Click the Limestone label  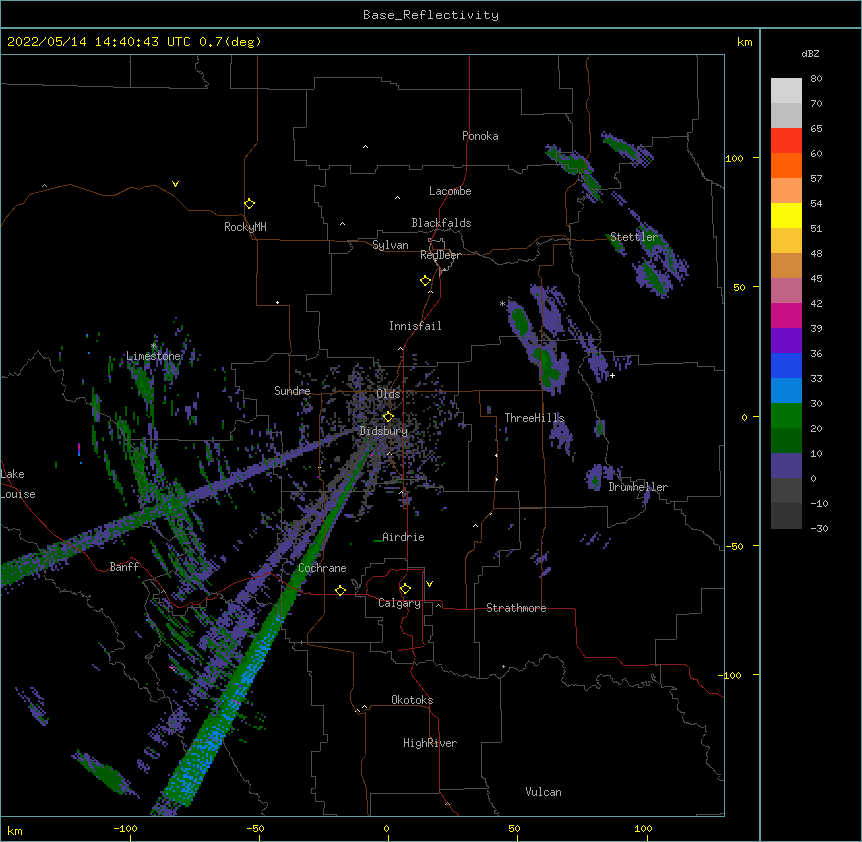(x=153, y=356)
